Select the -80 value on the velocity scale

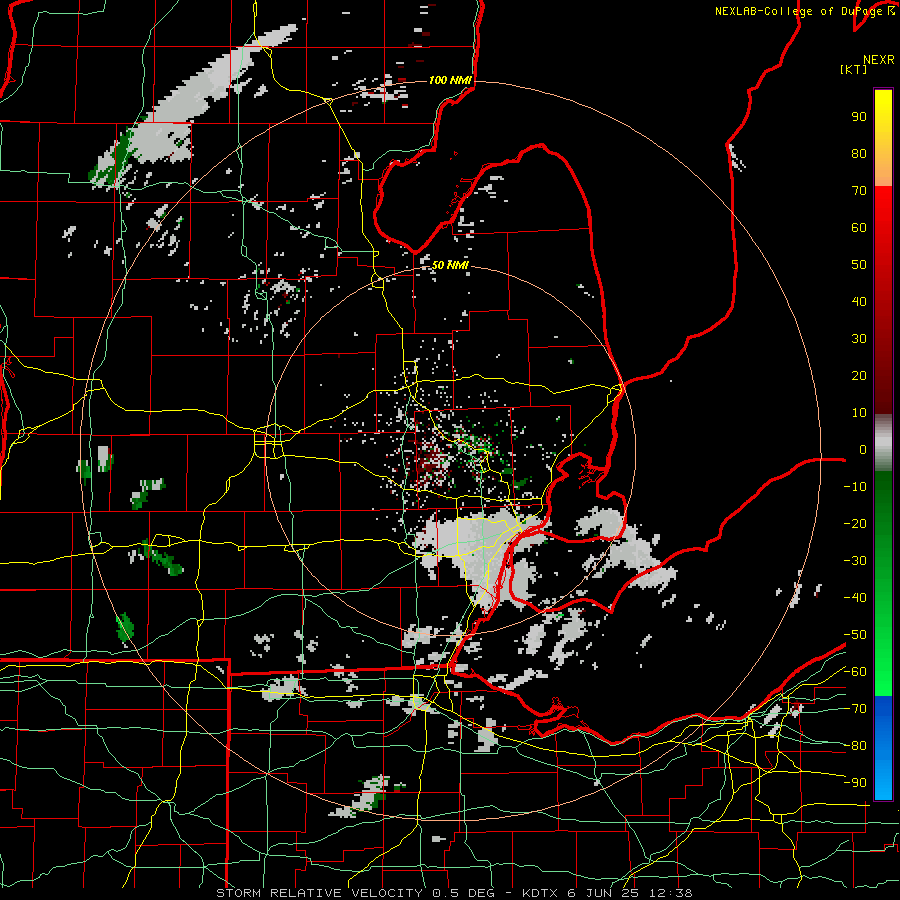coord(855,746)
